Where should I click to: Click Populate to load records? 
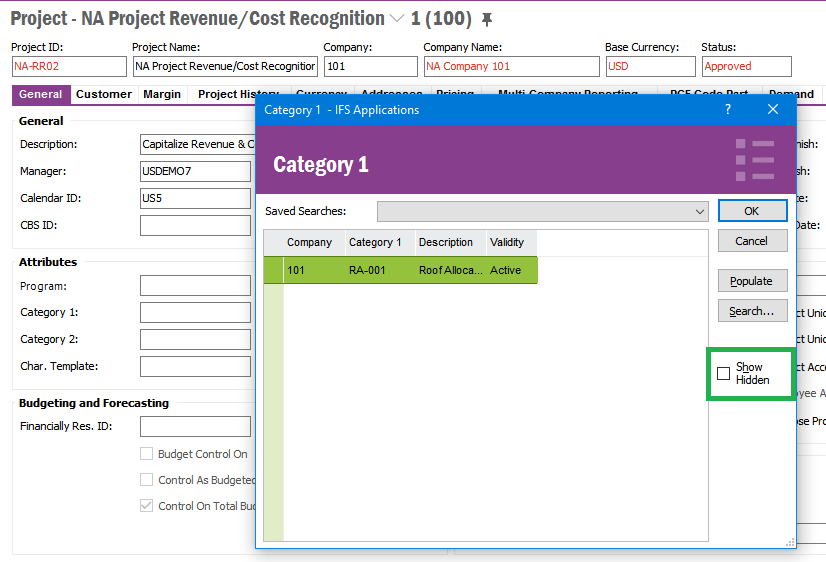coord(752,281)
